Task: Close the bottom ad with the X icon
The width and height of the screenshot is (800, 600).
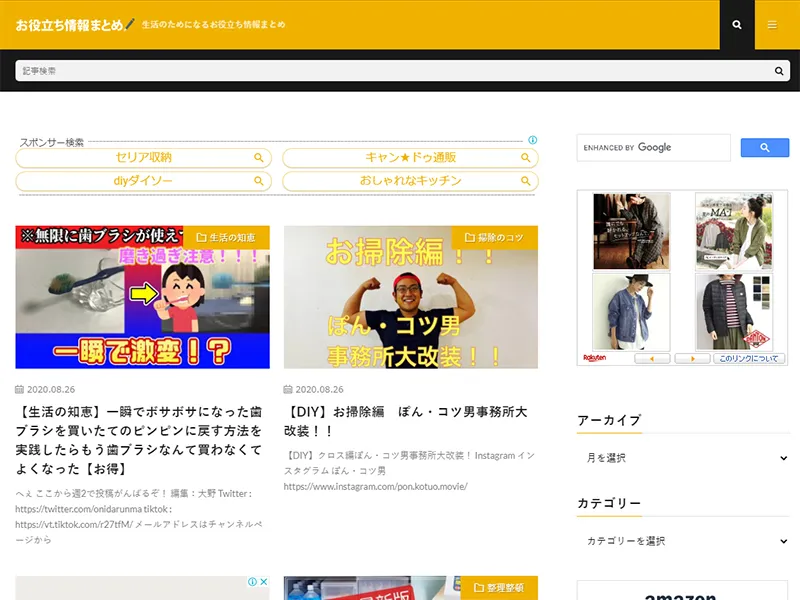Action: 263,582
